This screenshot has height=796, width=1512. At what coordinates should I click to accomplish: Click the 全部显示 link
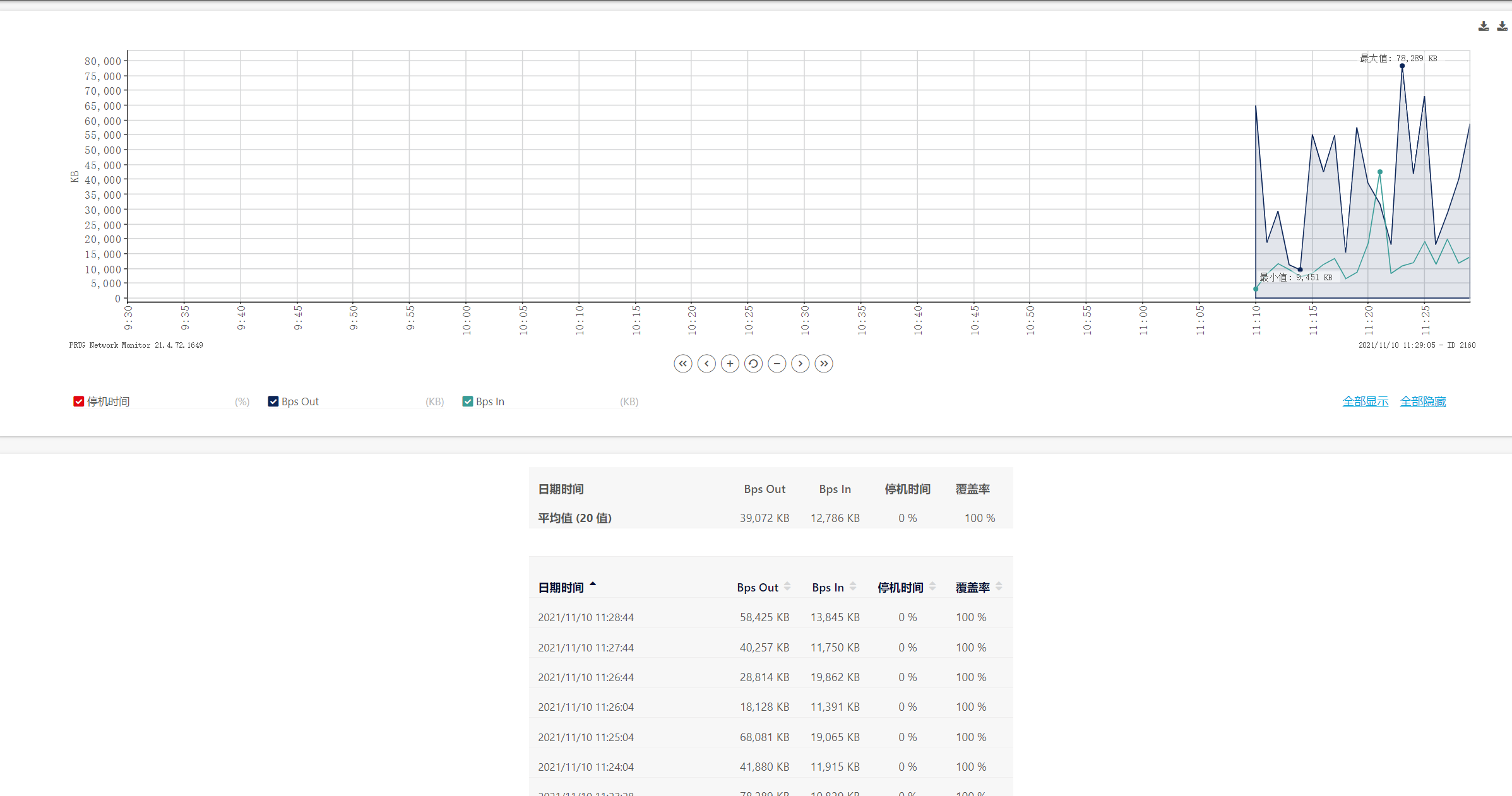pyautogui.click(x=1366, y=401)
